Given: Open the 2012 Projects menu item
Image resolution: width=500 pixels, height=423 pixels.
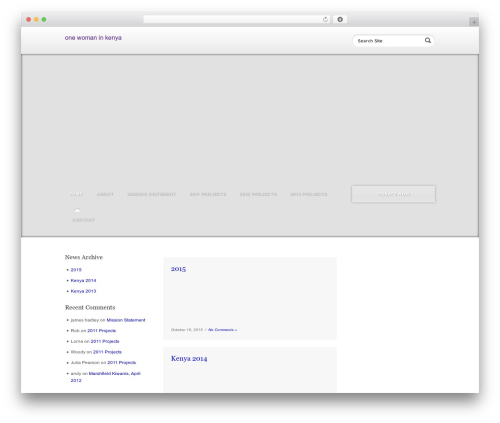Looking at the screenshot, I should click(258, 194).
